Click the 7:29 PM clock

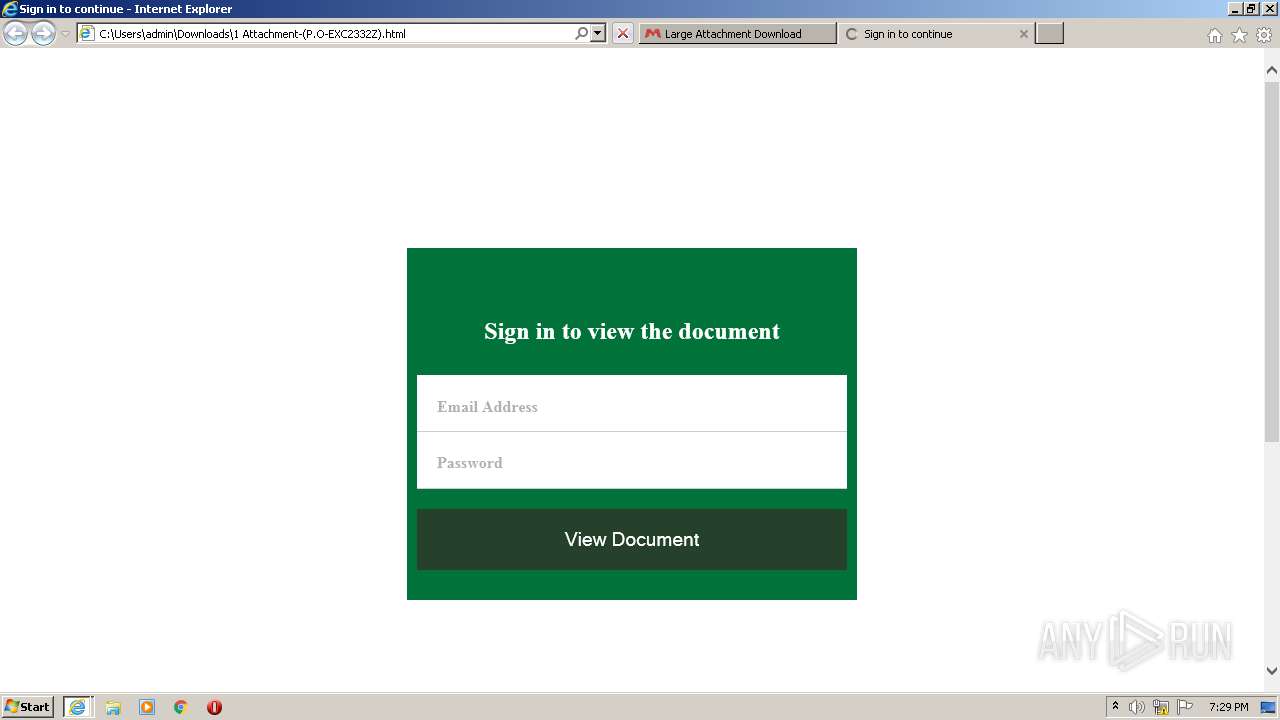1228,707
